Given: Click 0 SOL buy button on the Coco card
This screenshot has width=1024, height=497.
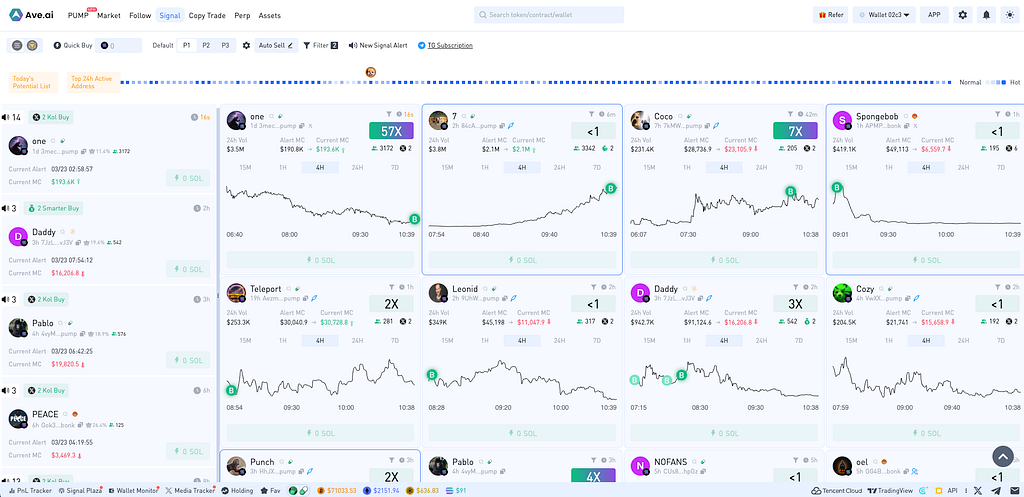Looking at the screenshot, I should point(724,260).
